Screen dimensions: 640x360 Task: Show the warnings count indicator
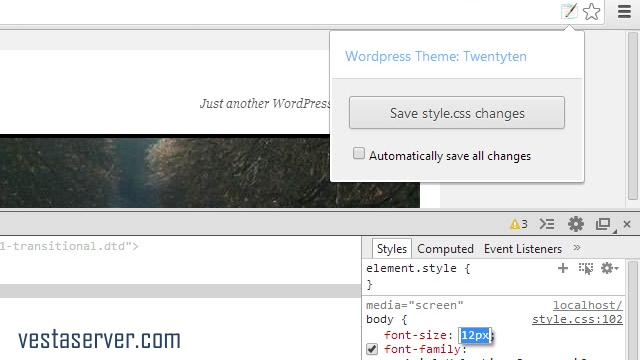point(518,224)
